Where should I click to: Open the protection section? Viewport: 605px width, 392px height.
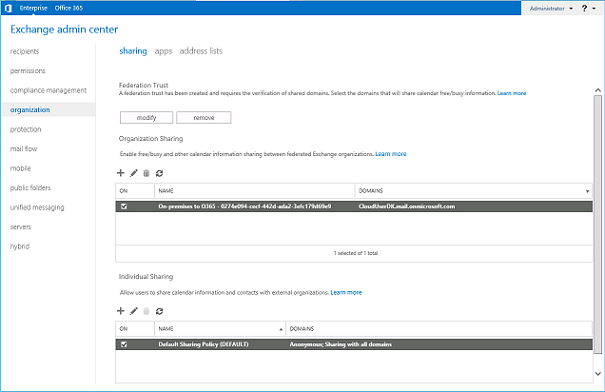click(25, 129)
